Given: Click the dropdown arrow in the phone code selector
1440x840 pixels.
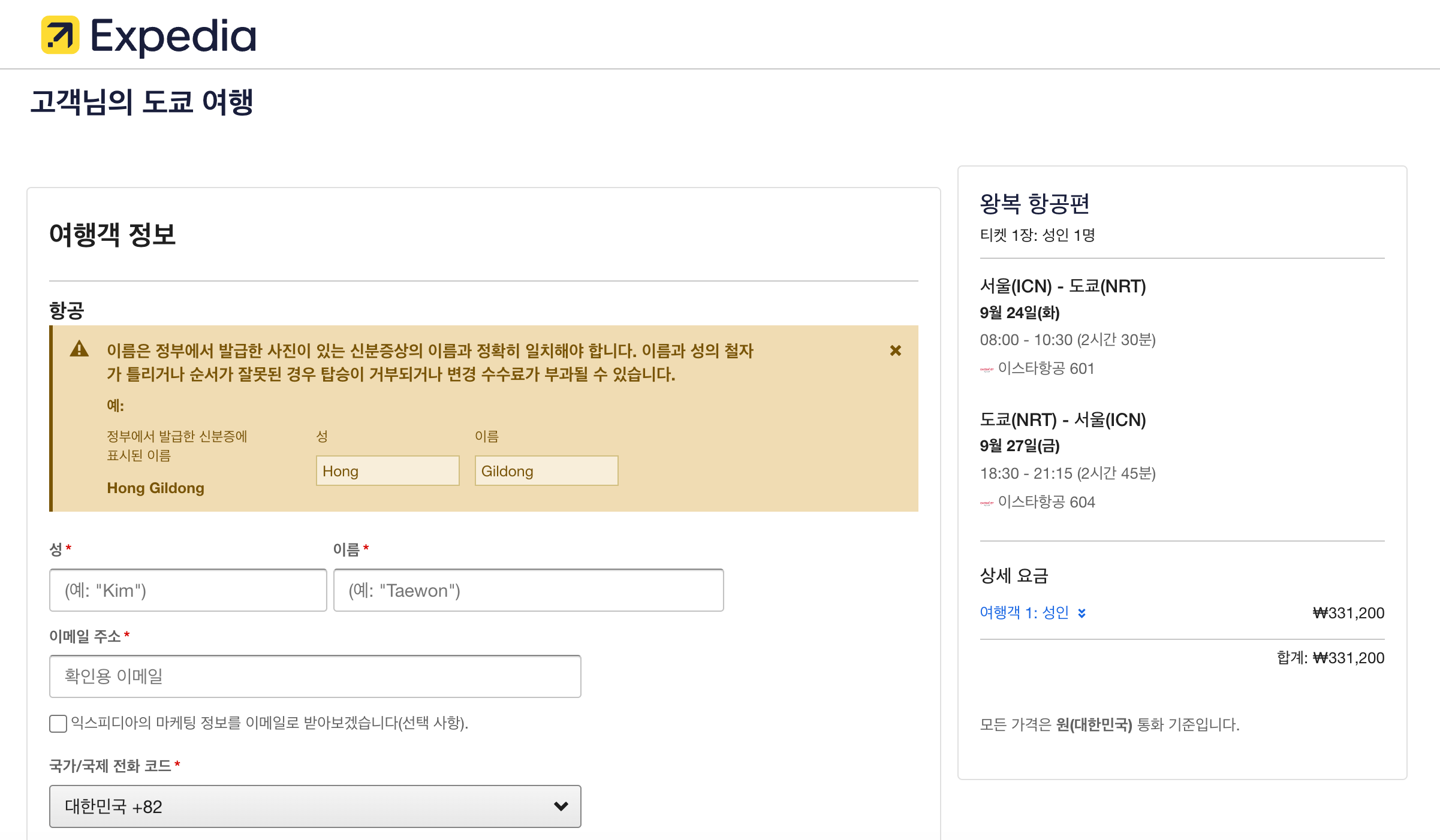Looking at the screenshot, I should [x=561, y=806].
